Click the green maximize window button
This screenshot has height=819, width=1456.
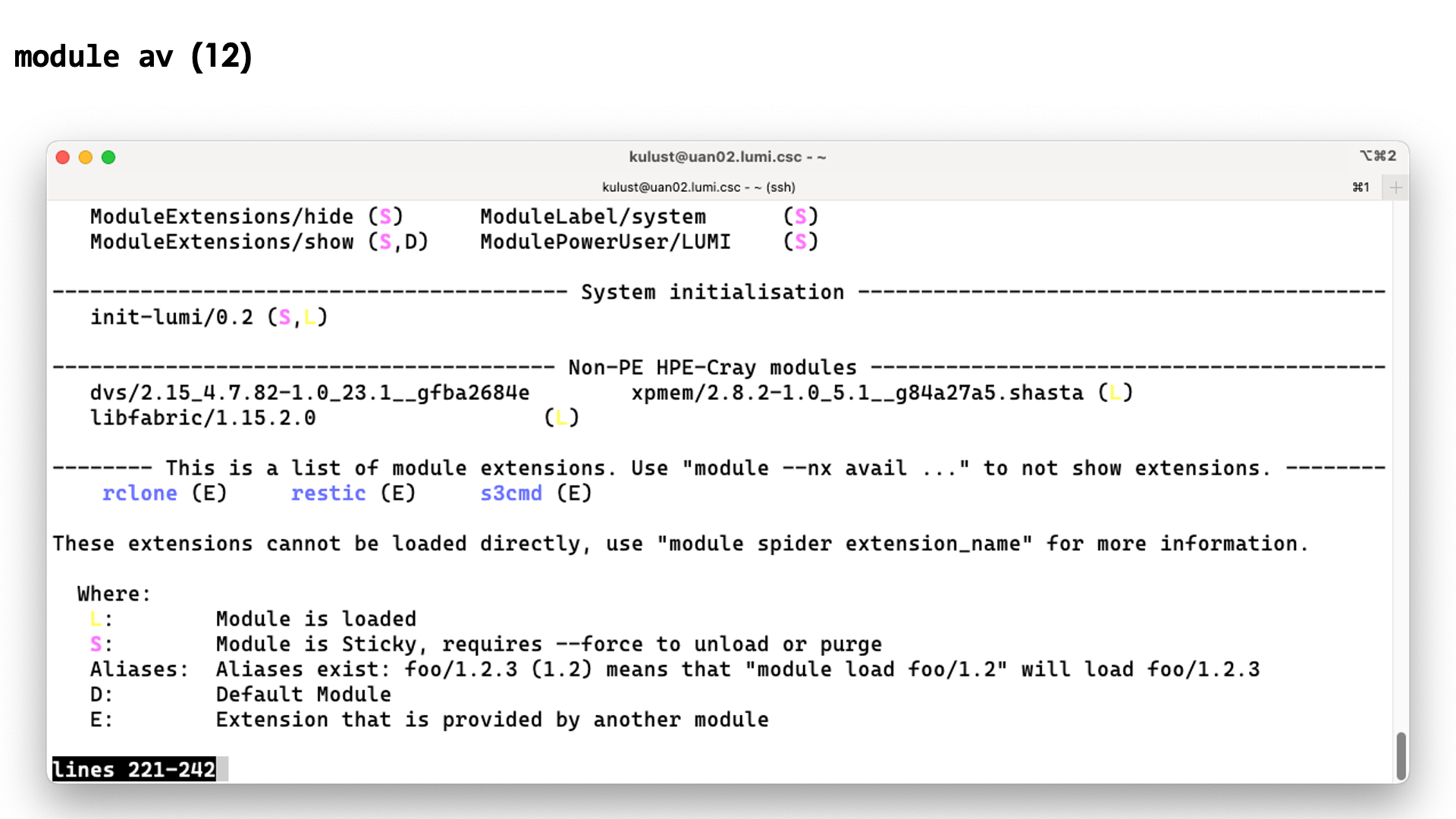[108, 157]
